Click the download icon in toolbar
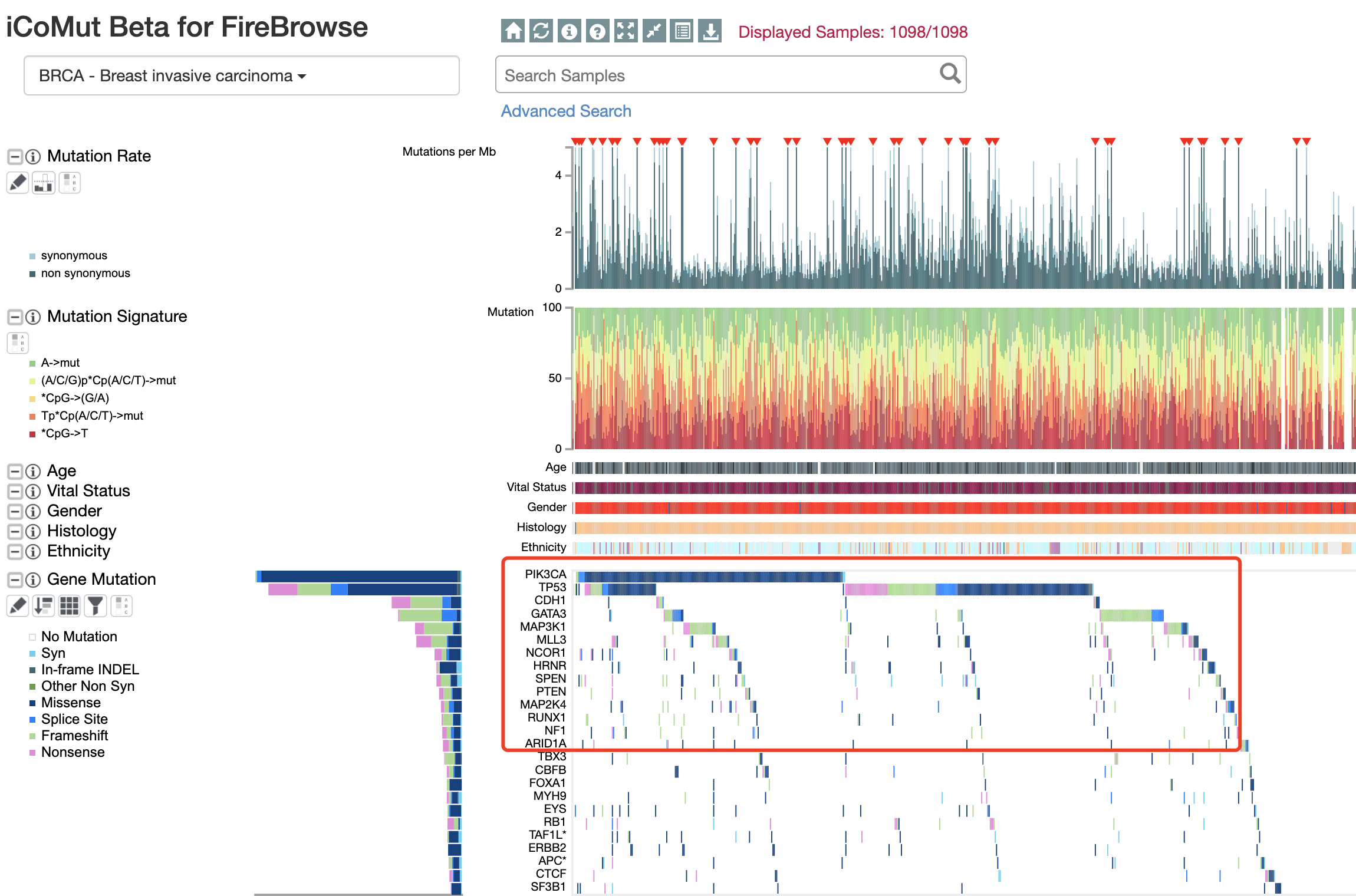 click(710, 31)
